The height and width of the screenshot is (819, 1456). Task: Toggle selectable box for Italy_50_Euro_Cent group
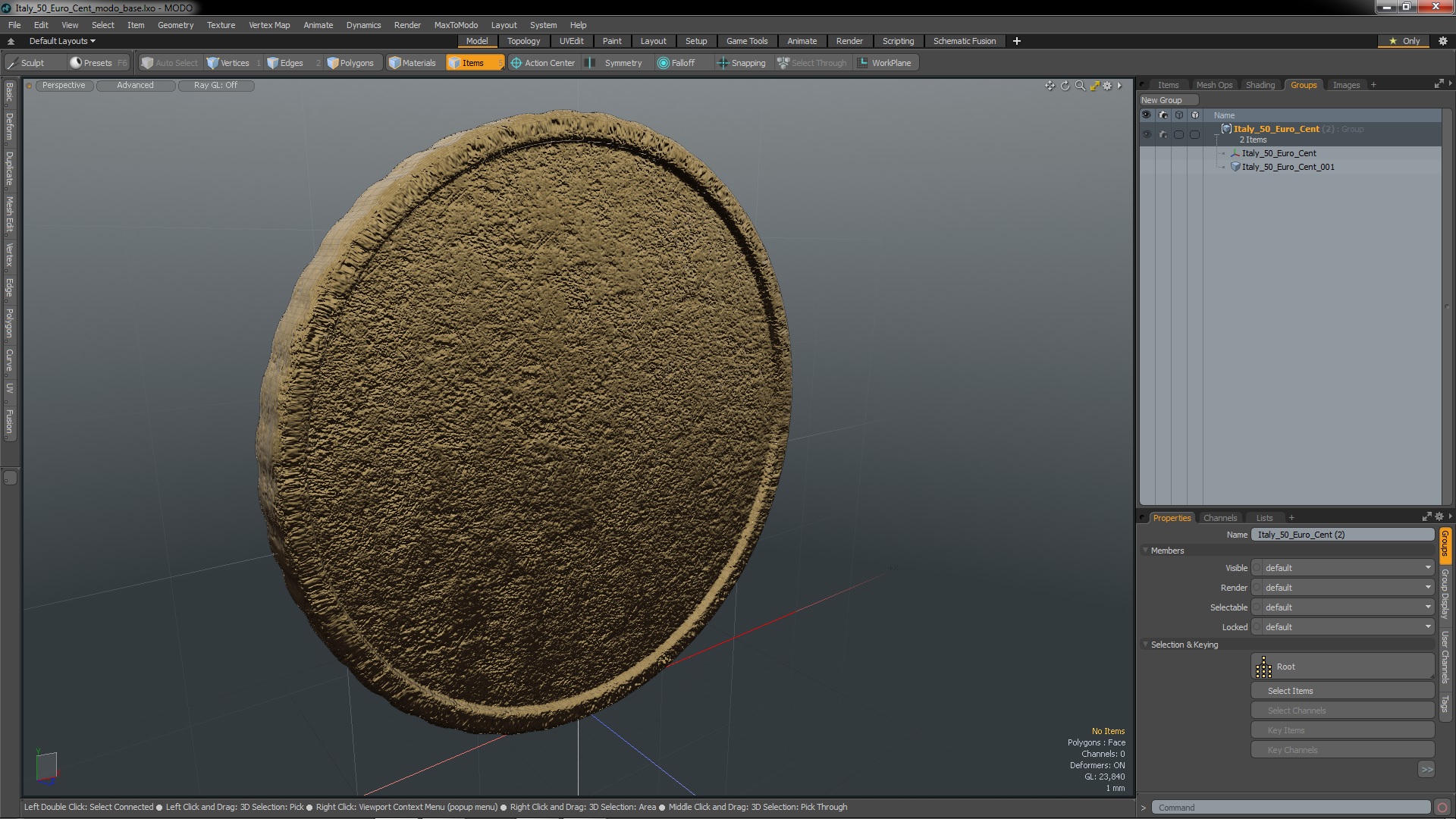click(x=1179, y=134)
